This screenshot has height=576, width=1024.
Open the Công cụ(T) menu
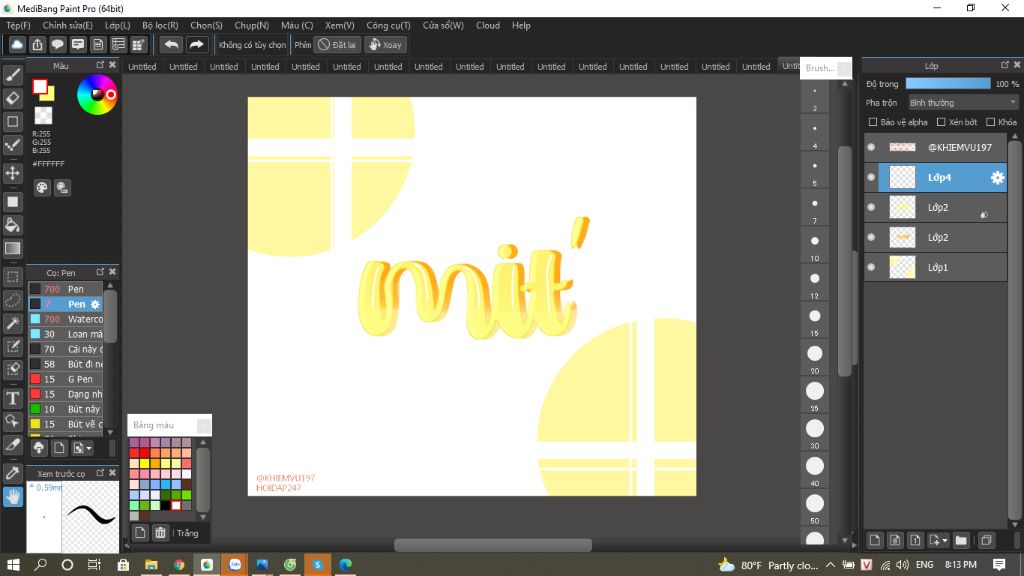(x=388, y=25)
